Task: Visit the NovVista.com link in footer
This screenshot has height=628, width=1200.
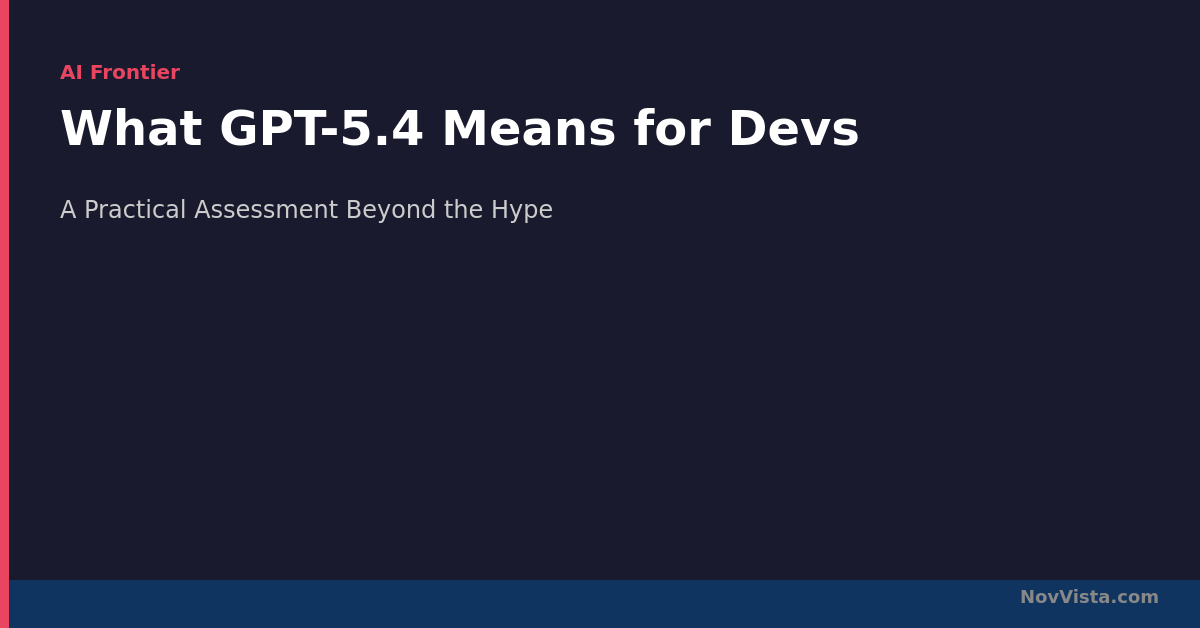Action: coord(1089,597)
